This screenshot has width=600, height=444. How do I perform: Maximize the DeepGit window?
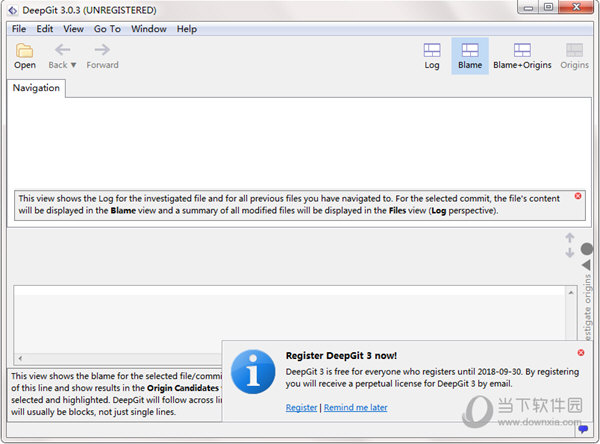click(x=548, y=7)
